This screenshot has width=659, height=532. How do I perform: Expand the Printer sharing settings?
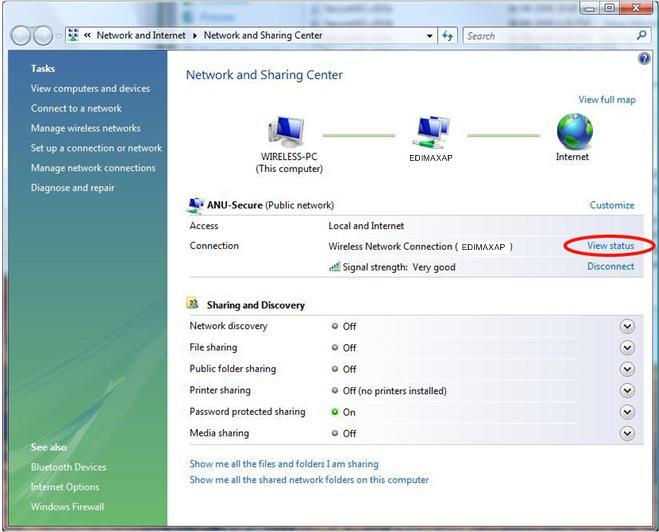coord(627,390)
